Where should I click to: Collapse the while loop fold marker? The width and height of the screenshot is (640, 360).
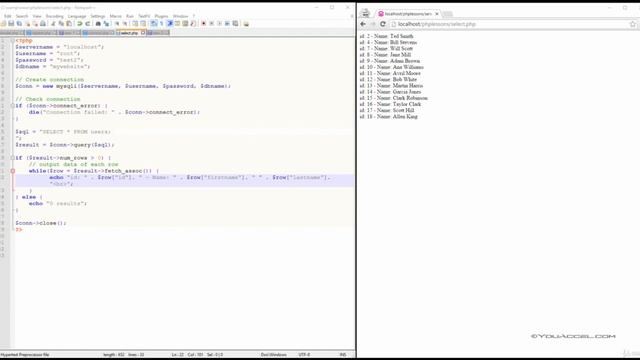13,171
